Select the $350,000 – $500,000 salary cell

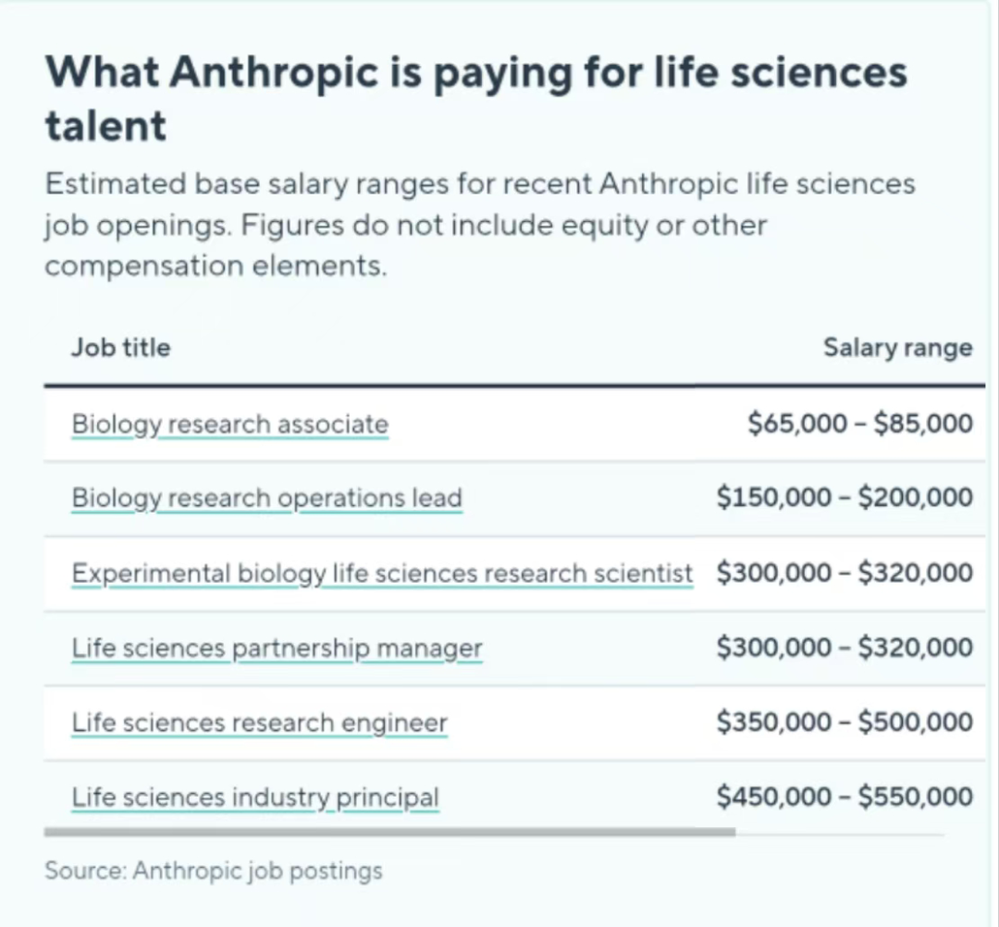coord(845,722)
